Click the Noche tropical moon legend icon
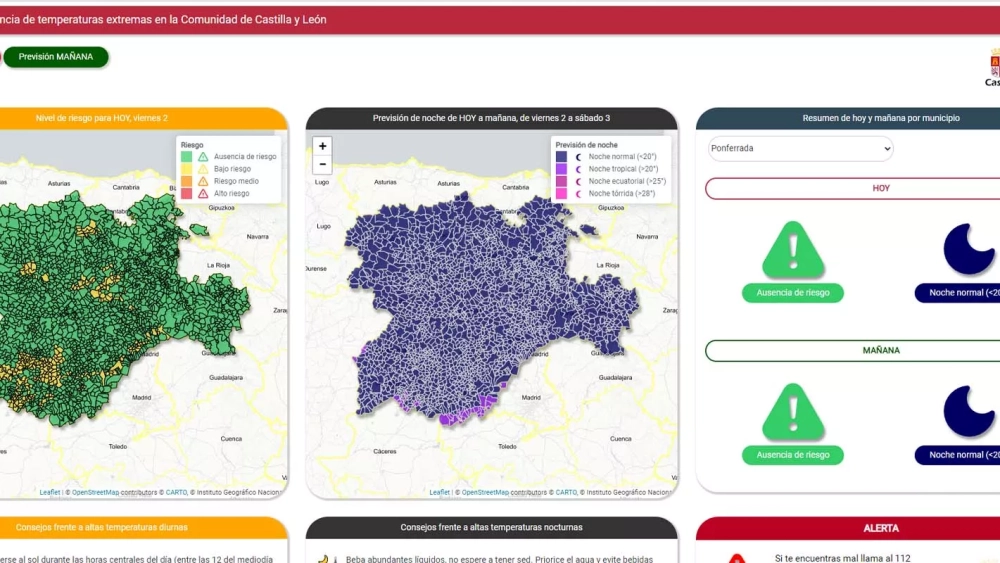 pos(578,169)
